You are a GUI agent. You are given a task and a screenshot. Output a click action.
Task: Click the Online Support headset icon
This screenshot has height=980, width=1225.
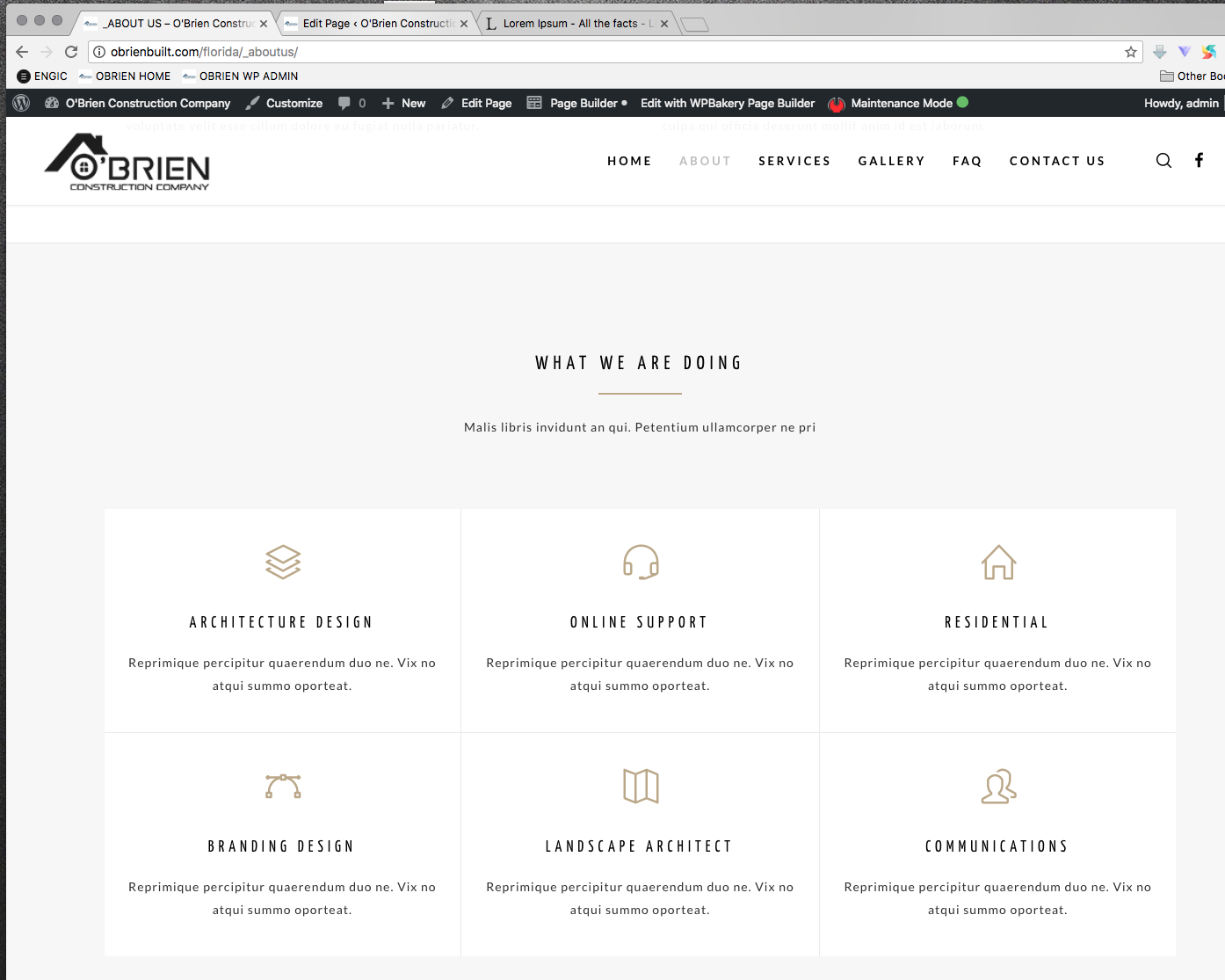(641, 563)
